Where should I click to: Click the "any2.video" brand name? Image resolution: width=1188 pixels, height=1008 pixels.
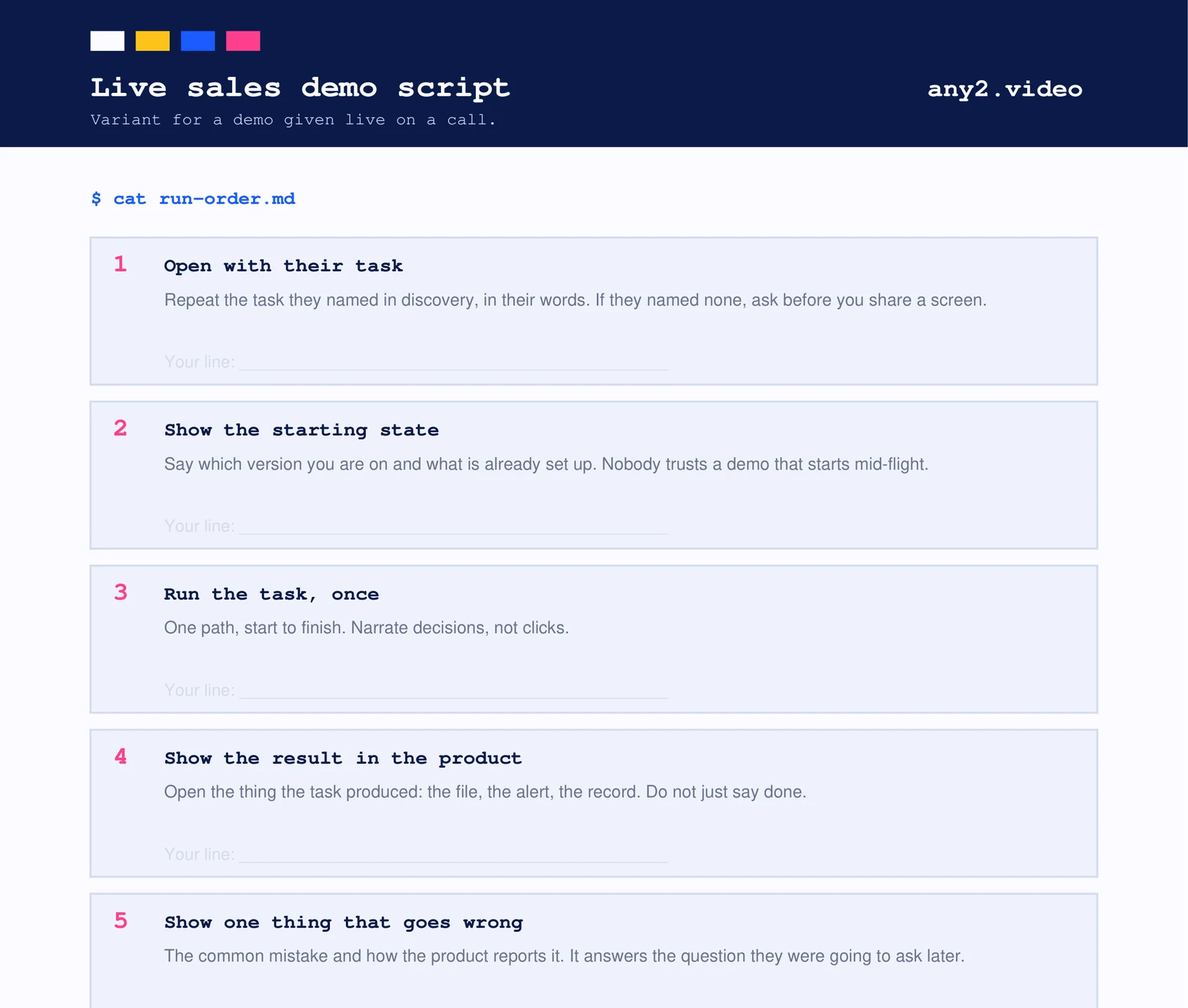(x=1005, y=89)
